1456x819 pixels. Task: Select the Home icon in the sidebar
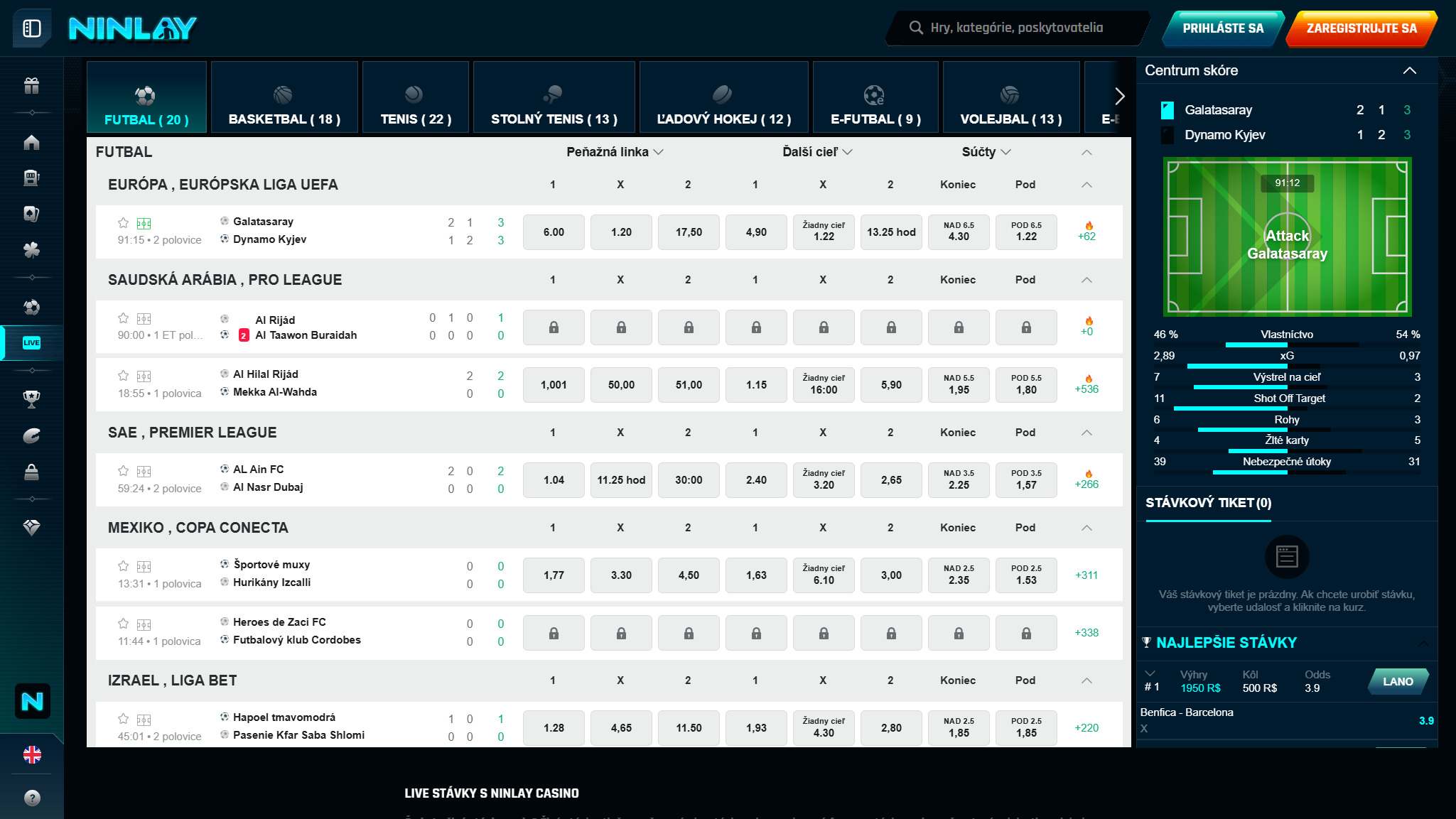click(32, 142)
